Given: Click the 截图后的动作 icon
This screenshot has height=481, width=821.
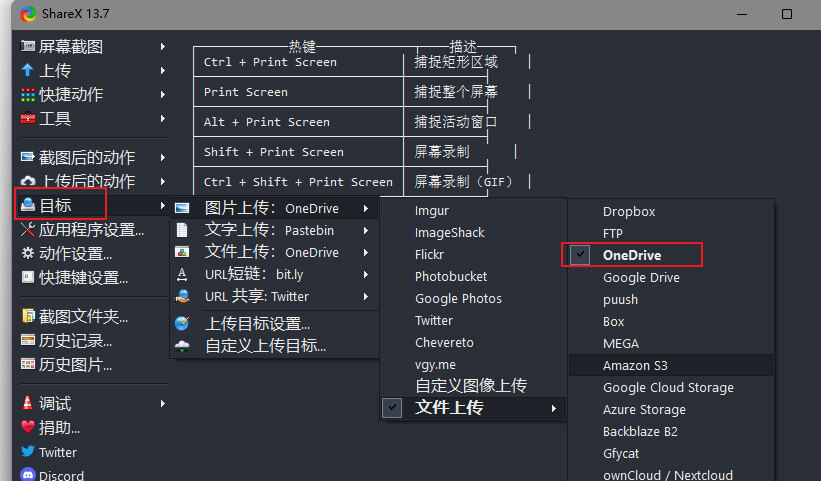Looking at the screenshot, I should pos(28,156).
